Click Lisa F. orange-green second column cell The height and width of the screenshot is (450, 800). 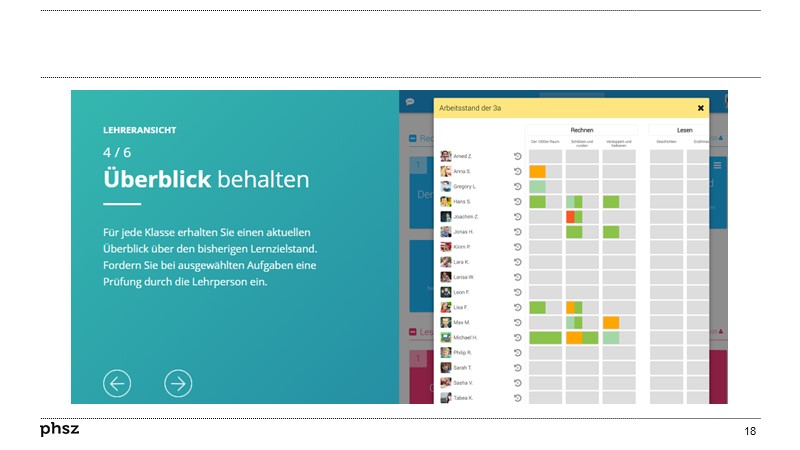pos(574,307)
